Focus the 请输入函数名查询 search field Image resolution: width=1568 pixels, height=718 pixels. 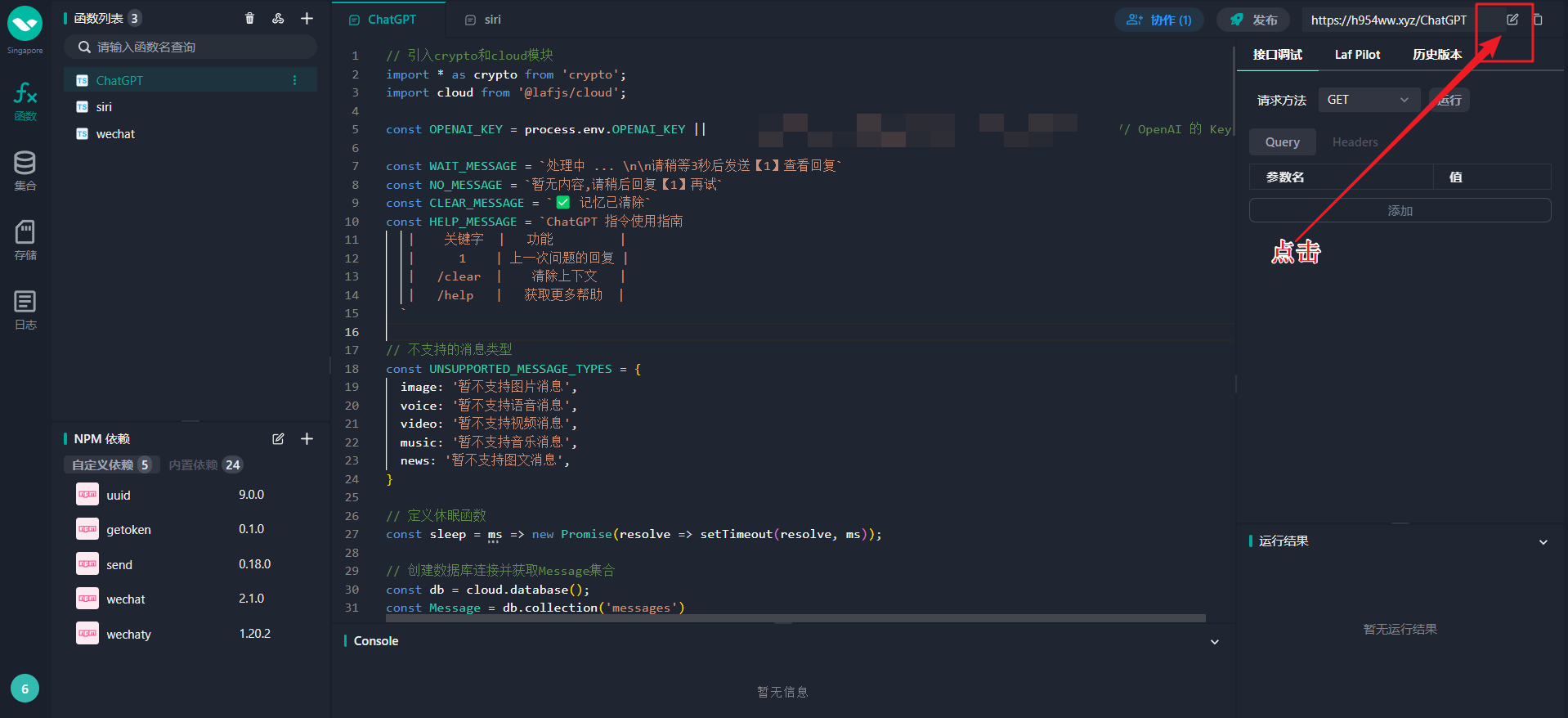[x=190, y=47]
